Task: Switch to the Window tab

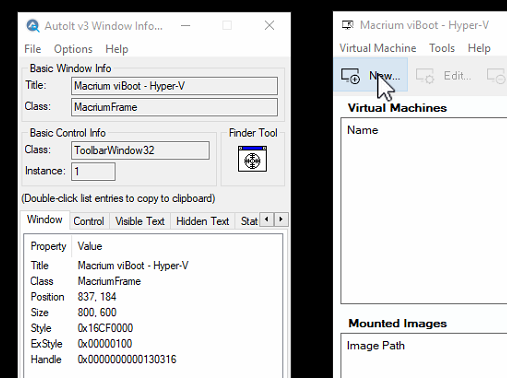Action: [x=45, y=220]
